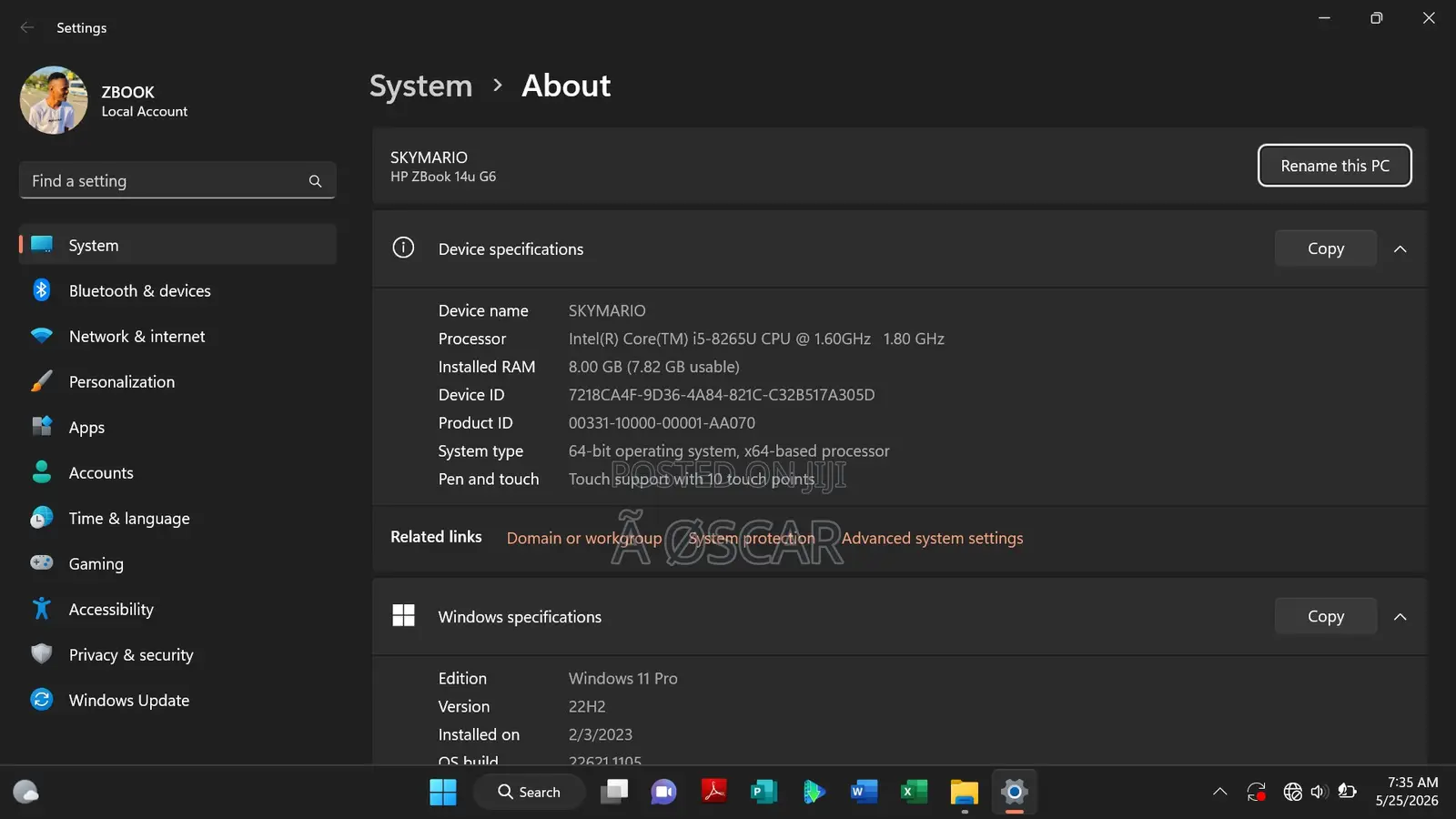Viewport: 1456px width, 819px height.
Task: Click the Find a setting search box
Action: [x=177, y=180]
